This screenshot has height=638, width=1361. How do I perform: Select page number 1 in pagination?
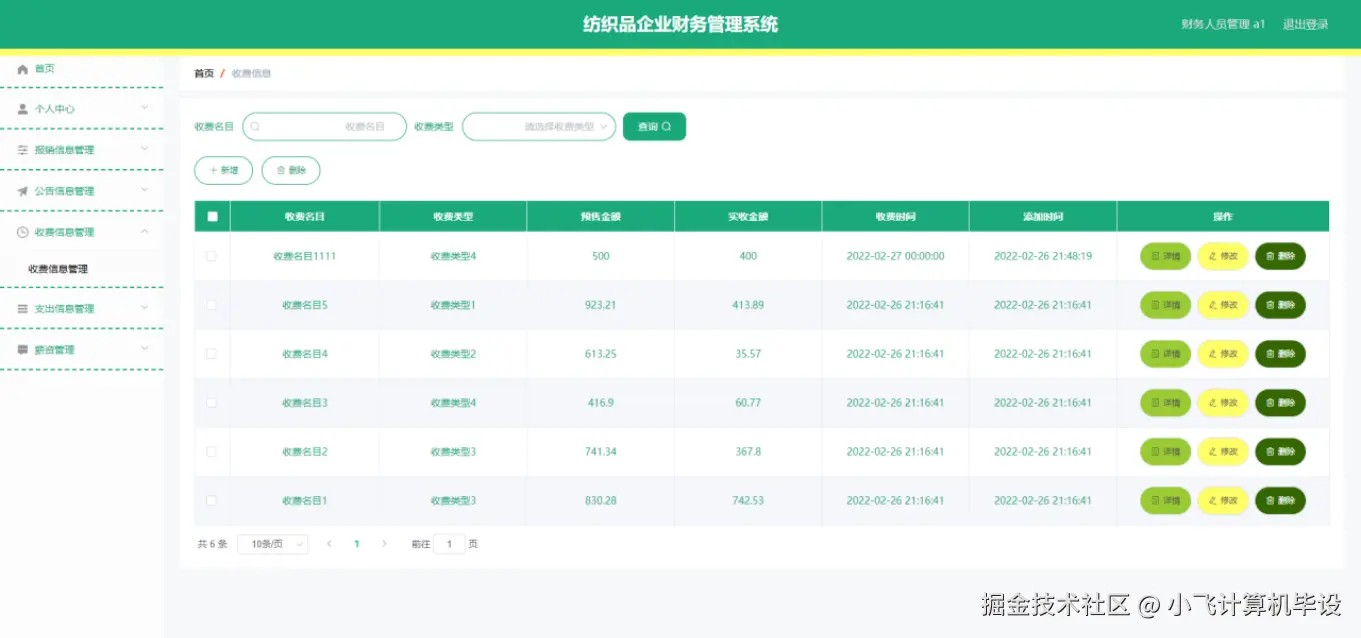click(x=357, y=544)
